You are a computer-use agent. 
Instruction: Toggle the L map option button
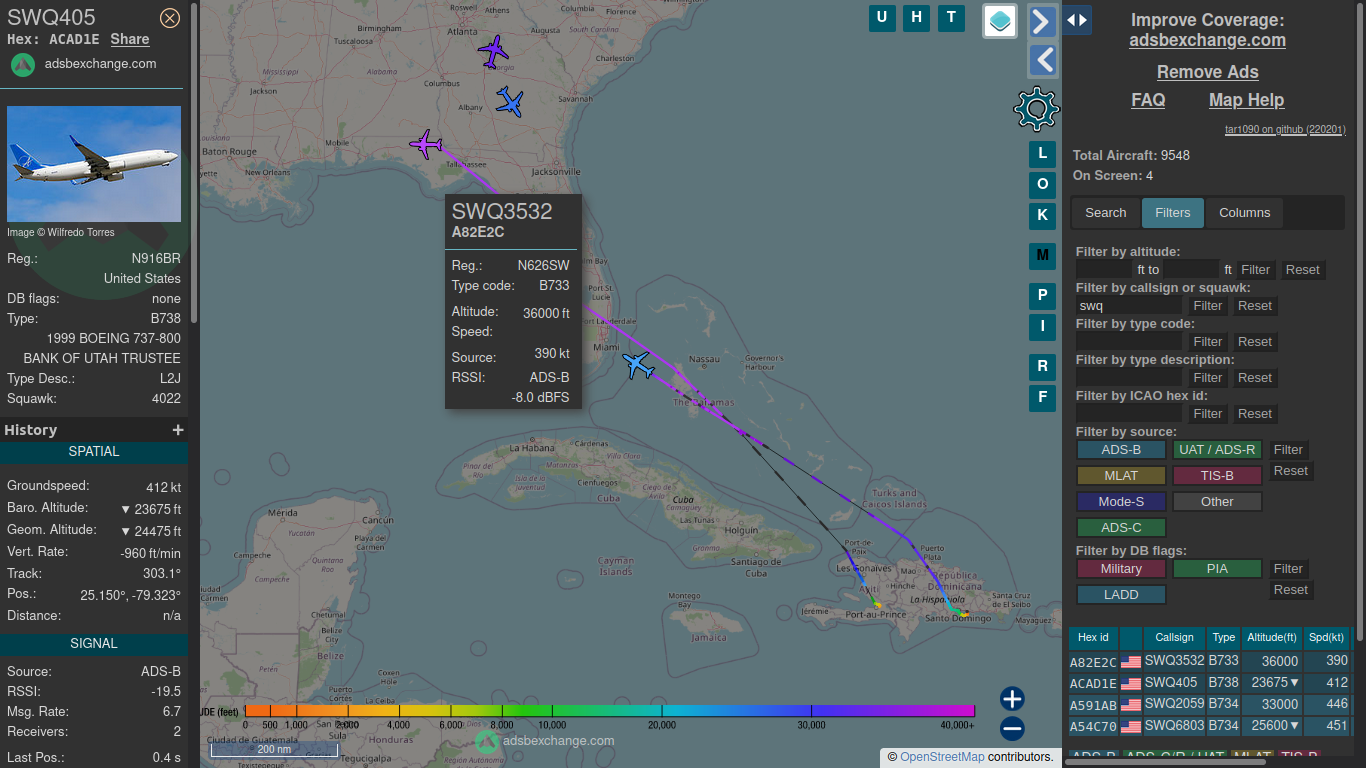pyautogui.click(x=1042, y=154)
